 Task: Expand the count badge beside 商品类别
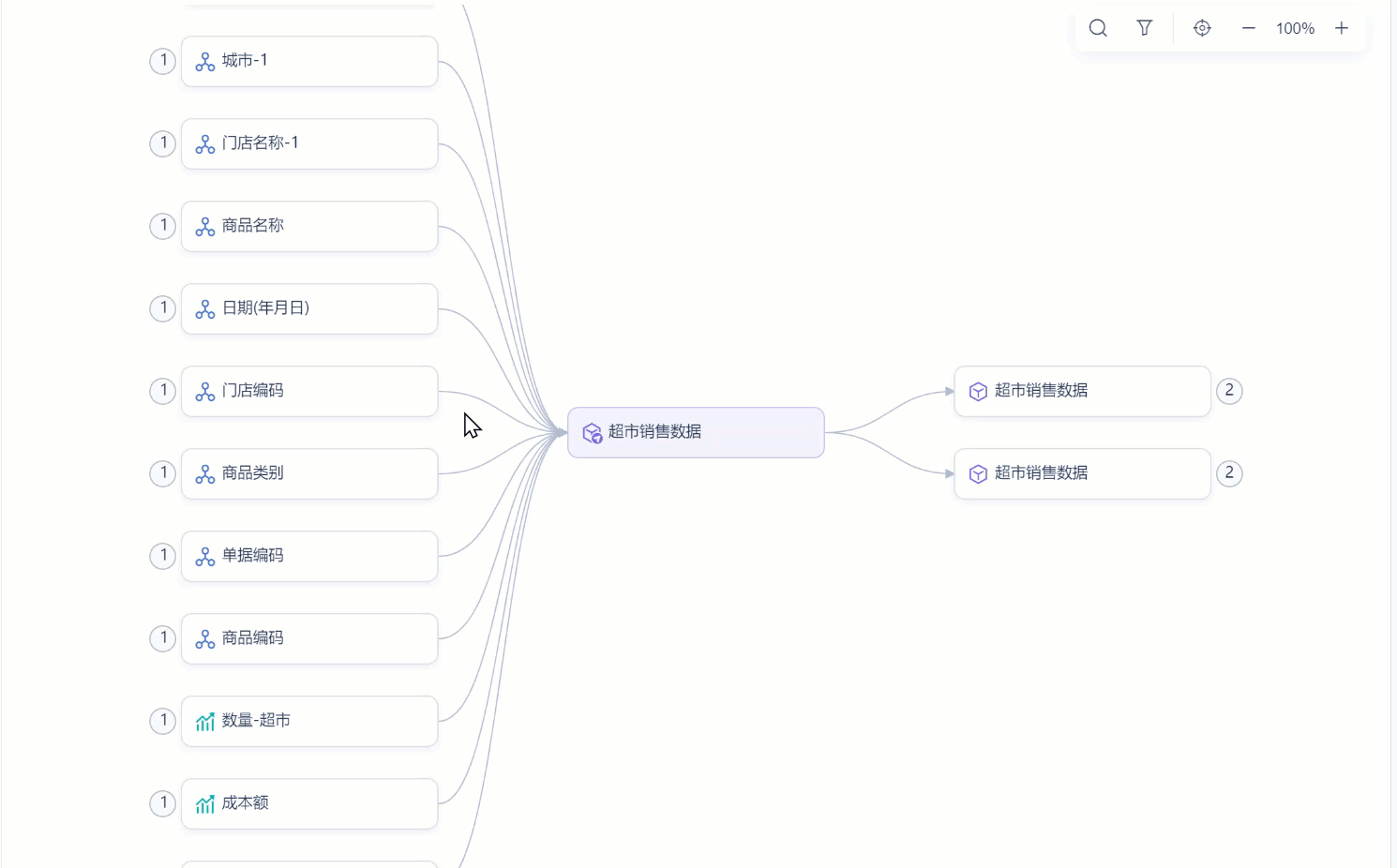pos(163,473)
